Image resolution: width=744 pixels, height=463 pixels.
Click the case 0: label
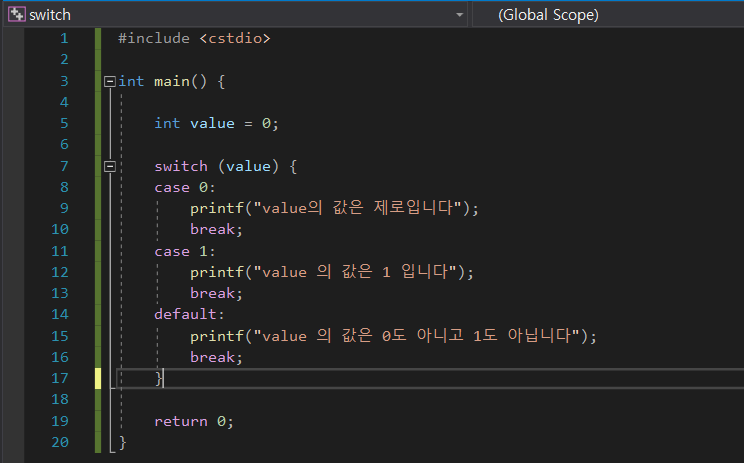tap(185, 188)
